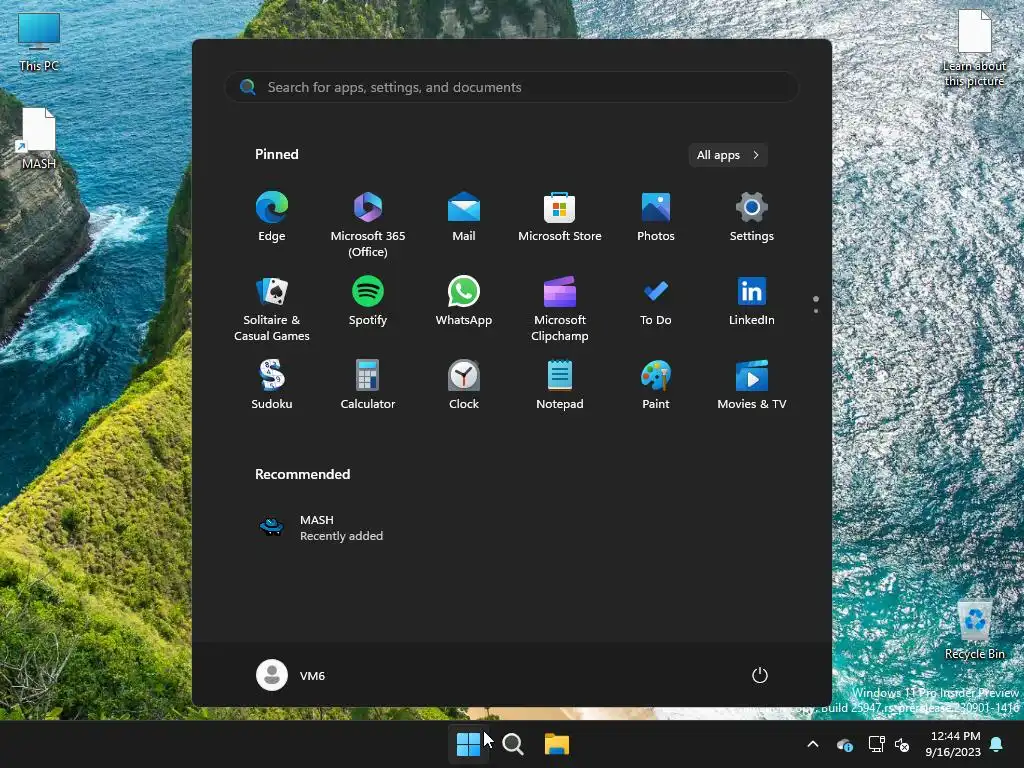Open LinkedIn app
Screen dimensions: 1024x768
(752, 301)
